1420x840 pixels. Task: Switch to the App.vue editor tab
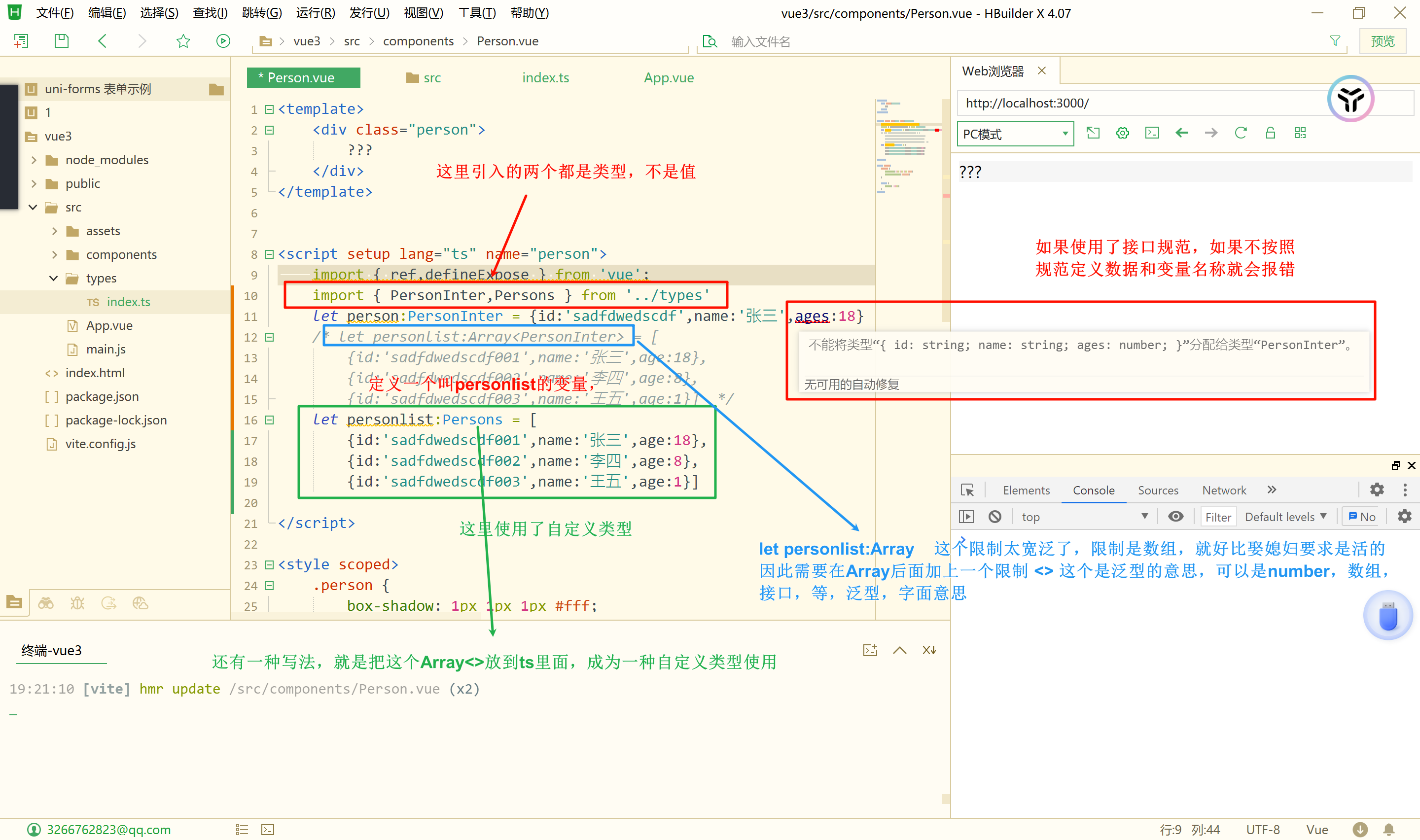(x=669, y=77)
